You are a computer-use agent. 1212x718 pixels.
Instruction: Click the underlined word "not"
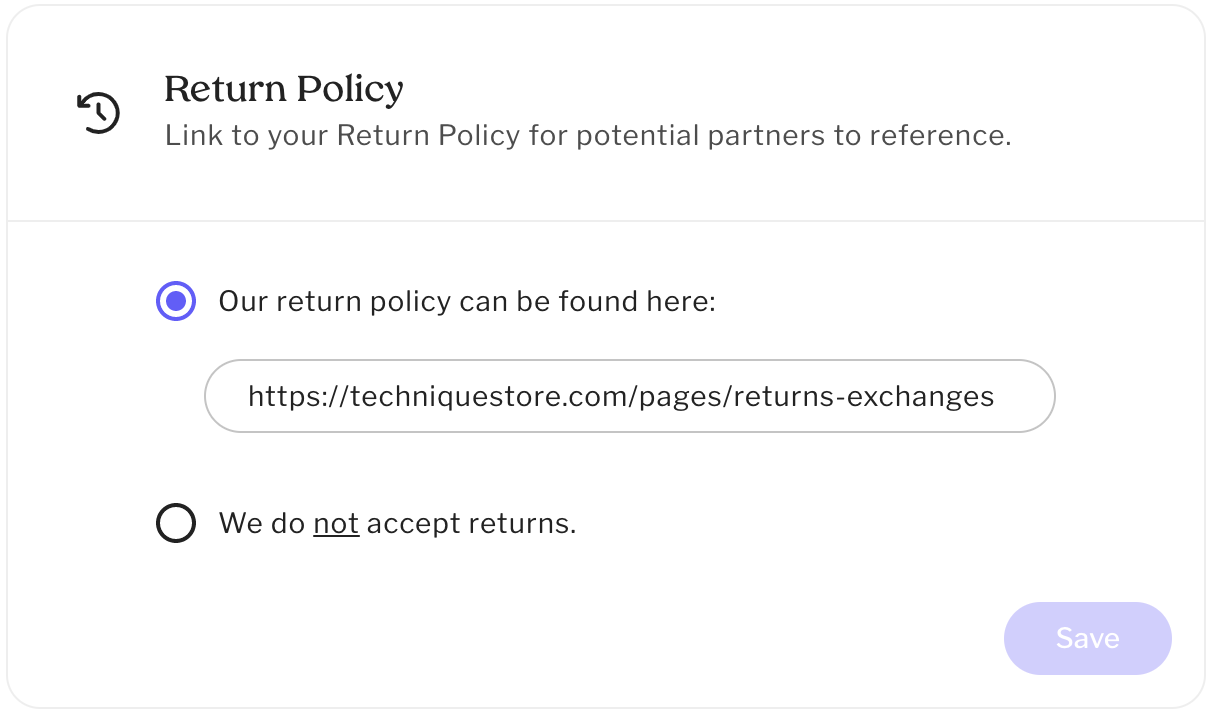coord(336,523)
